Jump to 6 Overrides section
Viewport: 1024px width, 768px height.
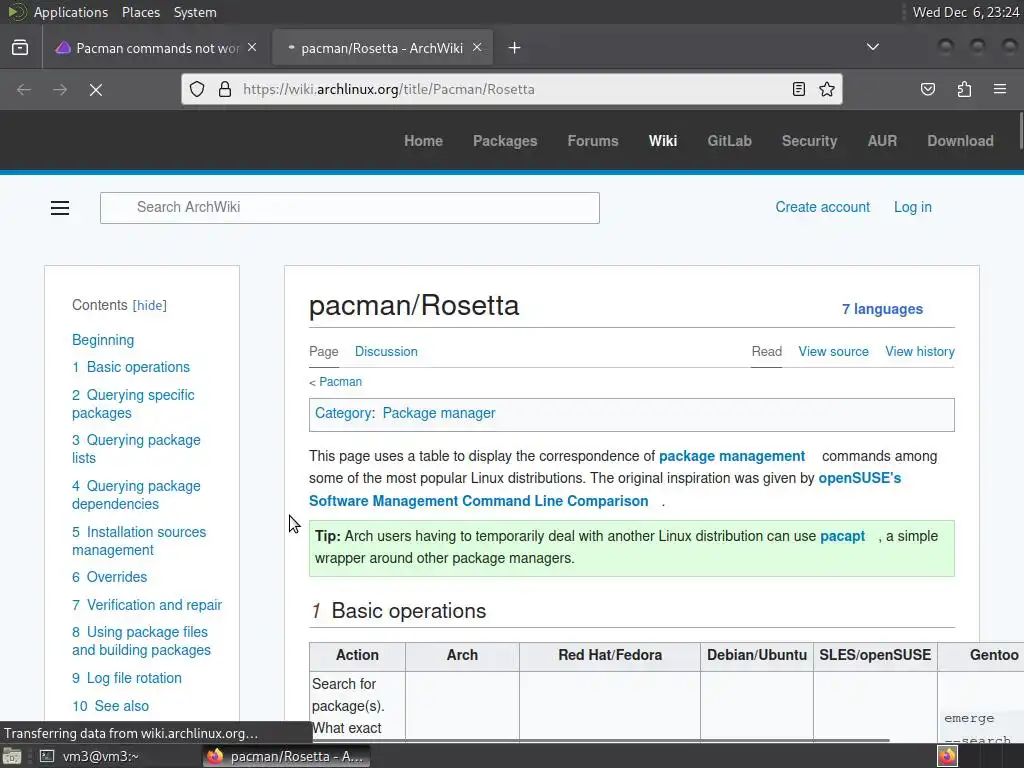pos(109,577)
